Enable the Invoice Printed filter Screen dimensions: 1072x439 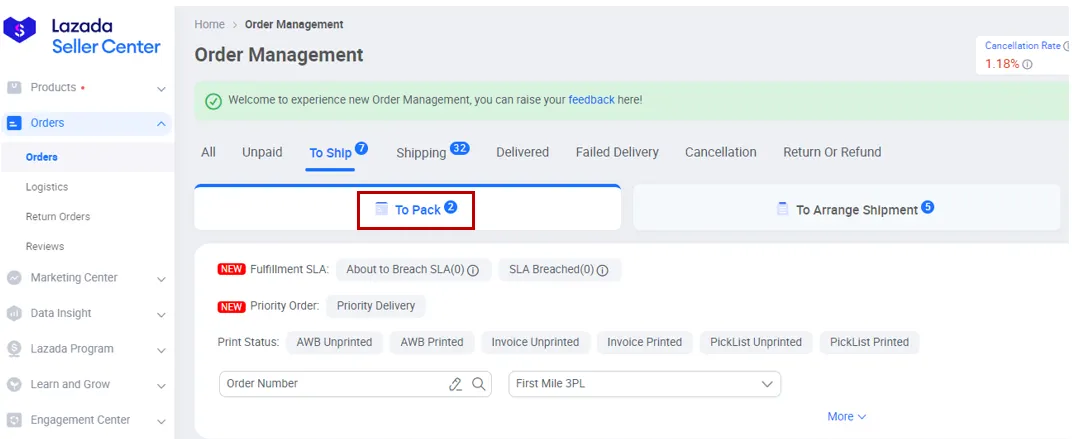[x=644, y=342]
